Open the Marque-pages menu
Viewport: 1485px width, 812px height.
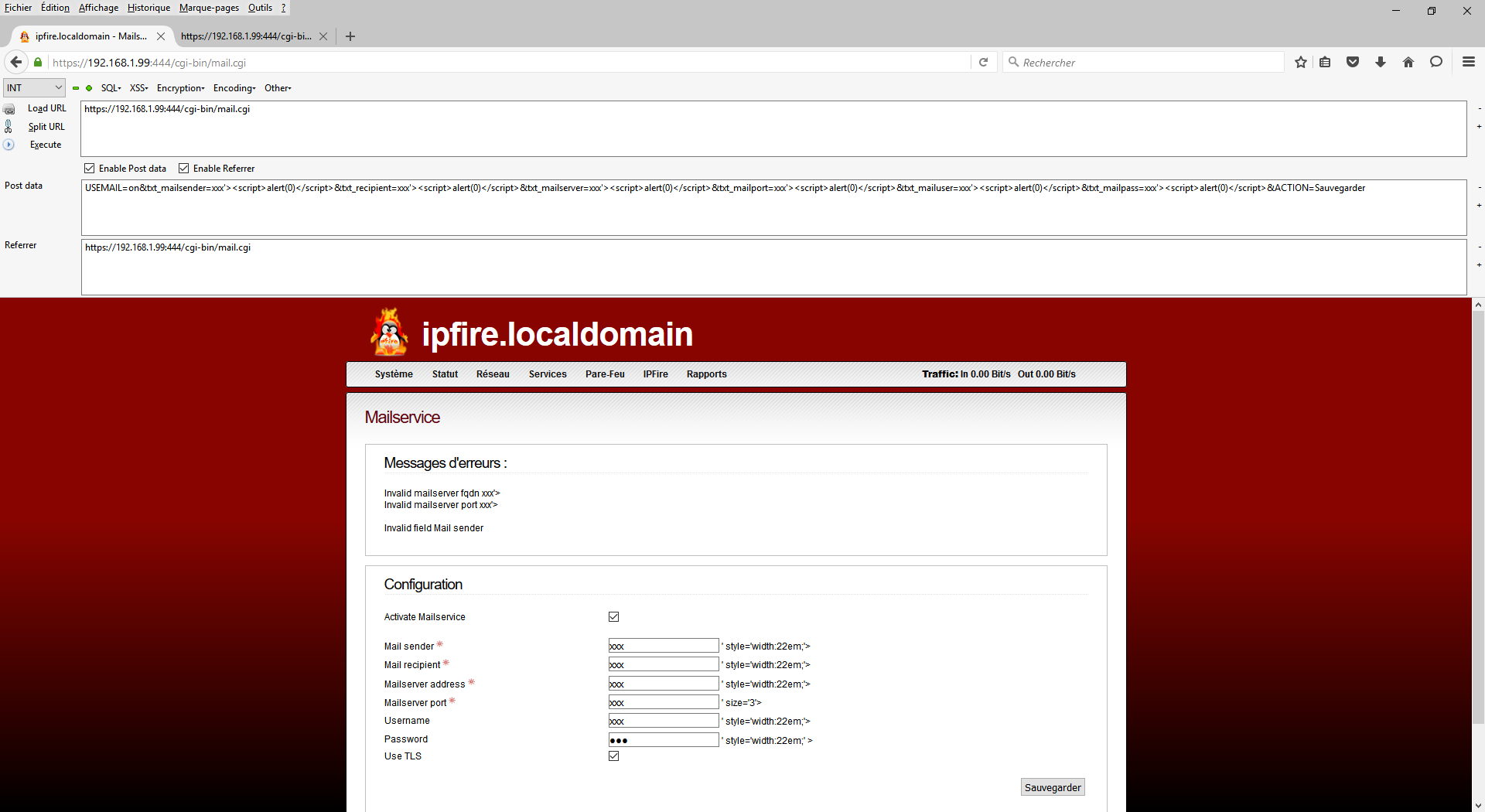(x=209, y=8)
